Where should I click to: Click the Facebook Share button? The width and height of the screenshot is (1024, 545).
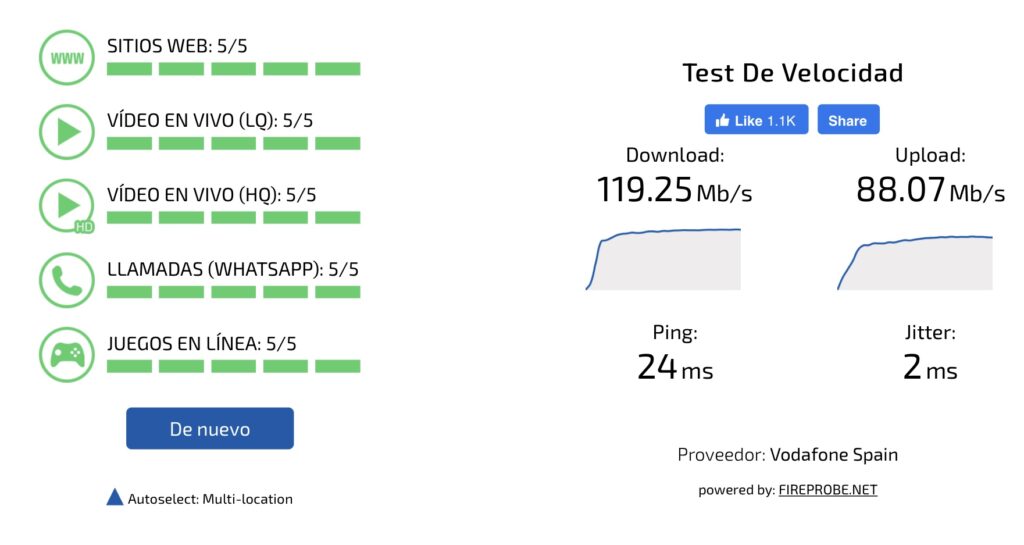848,119
